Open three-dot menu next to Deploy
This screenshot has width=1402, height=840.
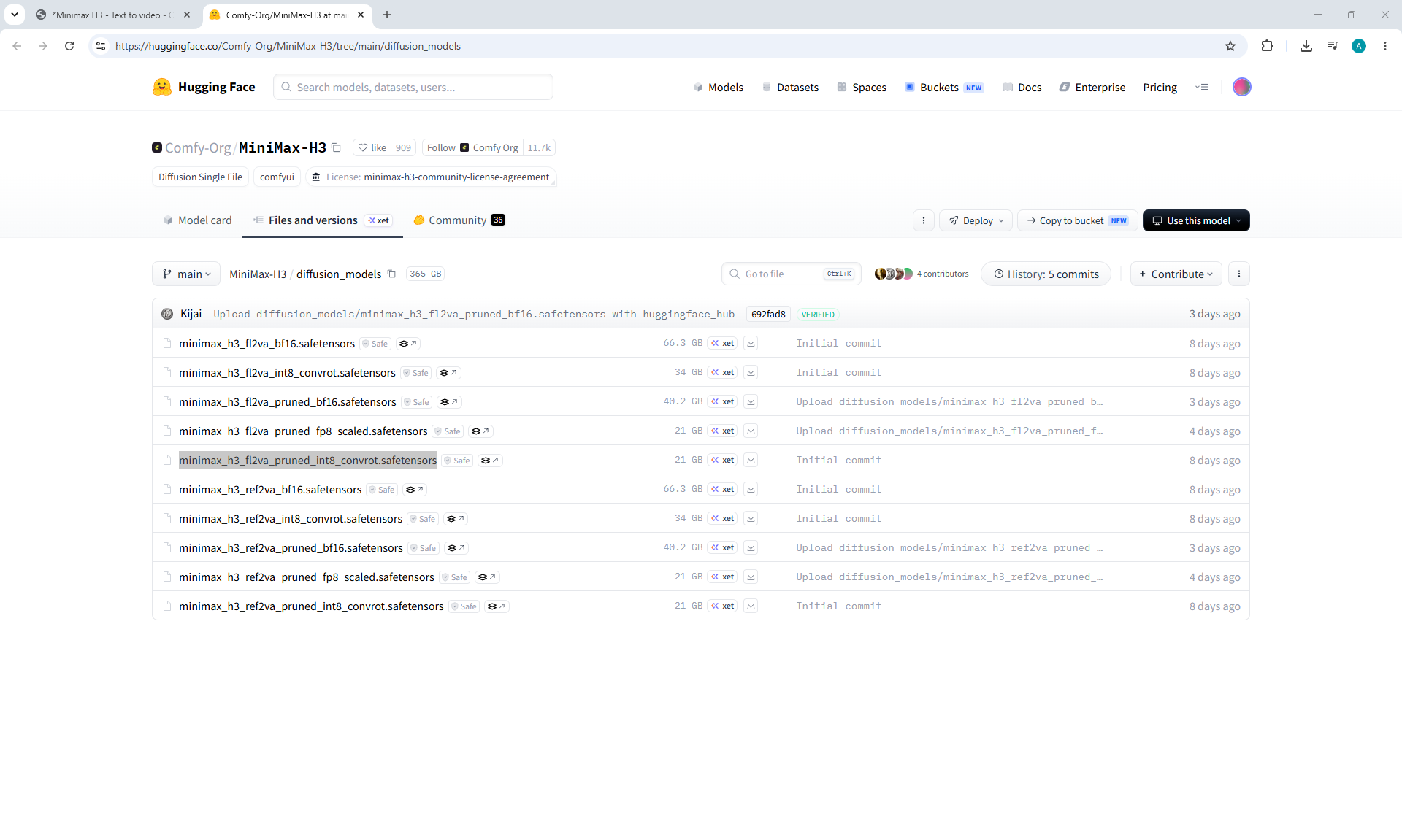click(x=924, y=220)
